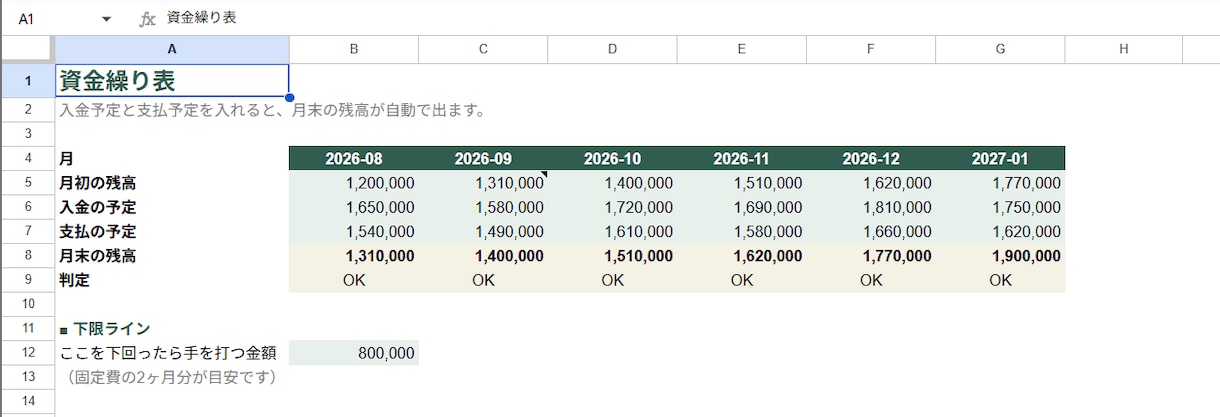Image resolution: width=1220 pixels, height=417 pixels.
Task: Click cell with value 1,490,000
Action: 483,231
